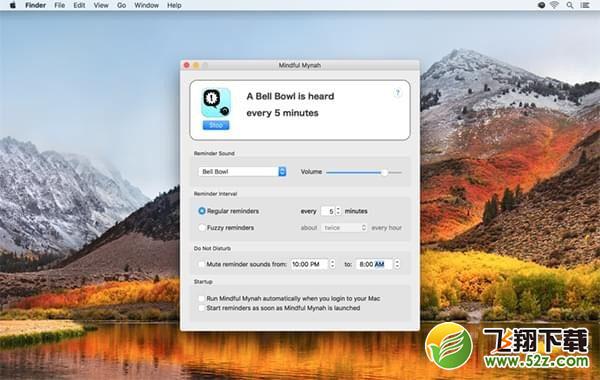Enable Run Mindful Mynah automatically at login
The height and width of the screenshot is (380, 600).
pyautogui.click(x=201, y=298)
